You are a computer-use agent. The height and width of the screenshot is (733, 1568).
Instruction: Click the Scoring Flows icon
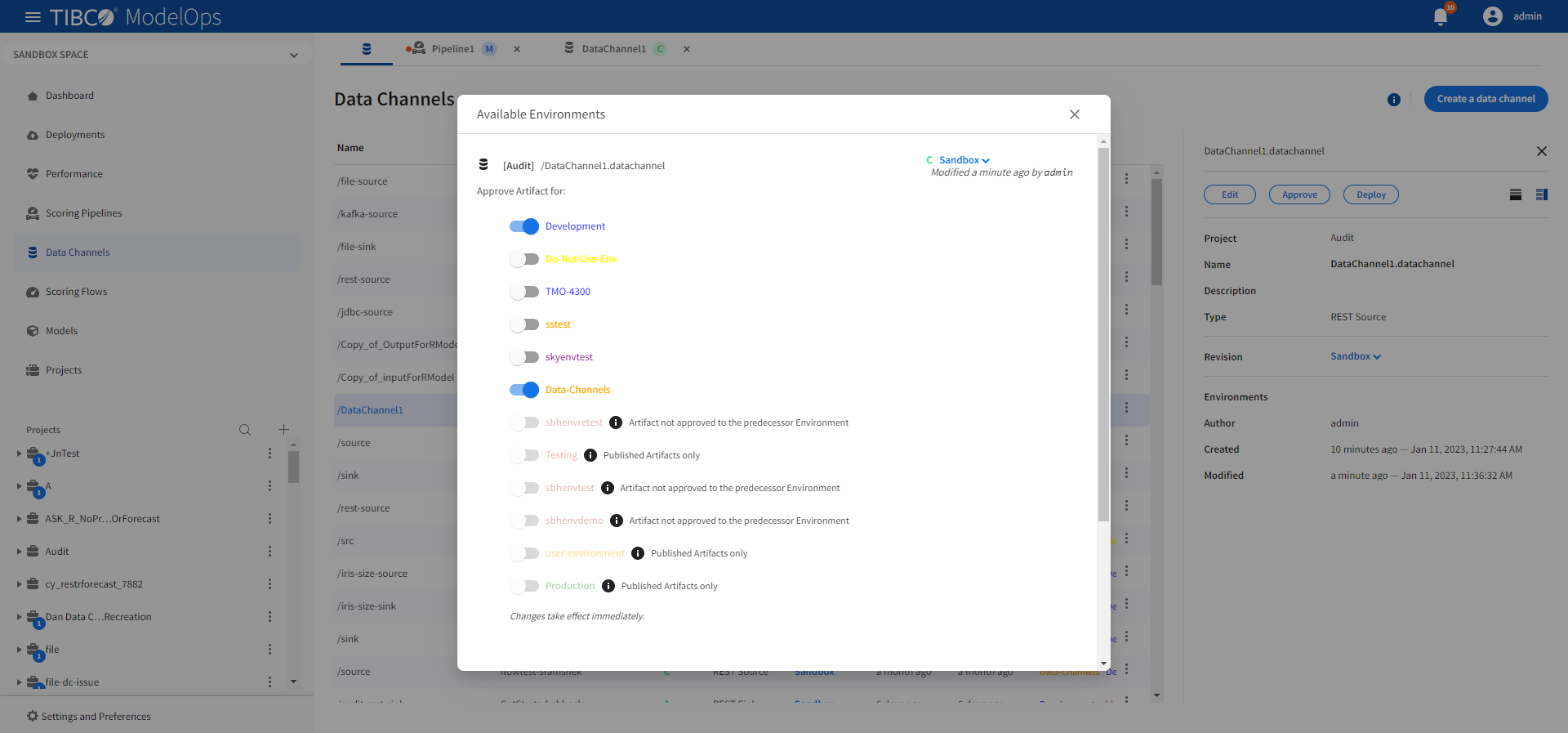(33, 292)
